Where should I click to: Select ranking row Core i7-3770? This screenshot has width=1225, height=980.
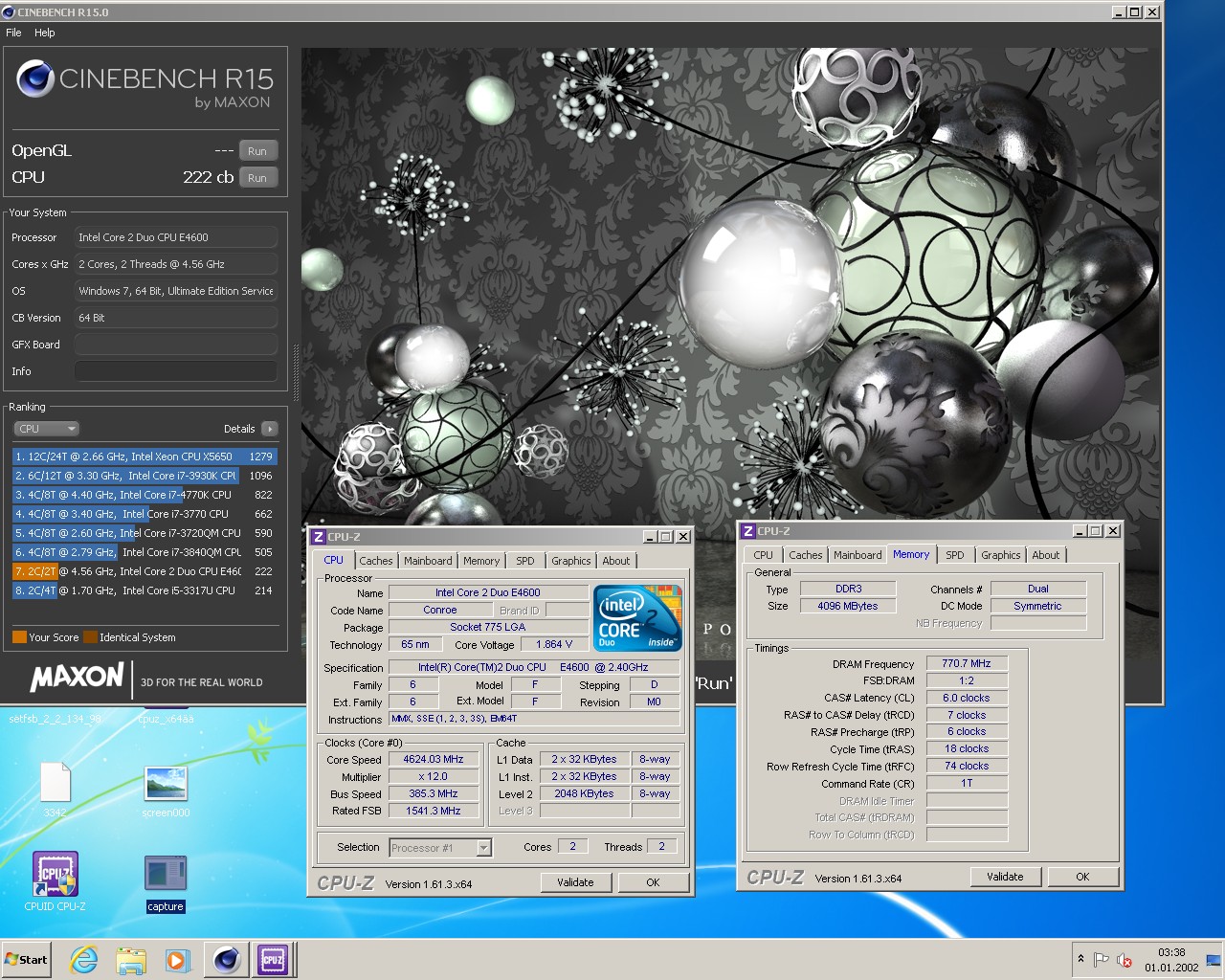[145, 514]
